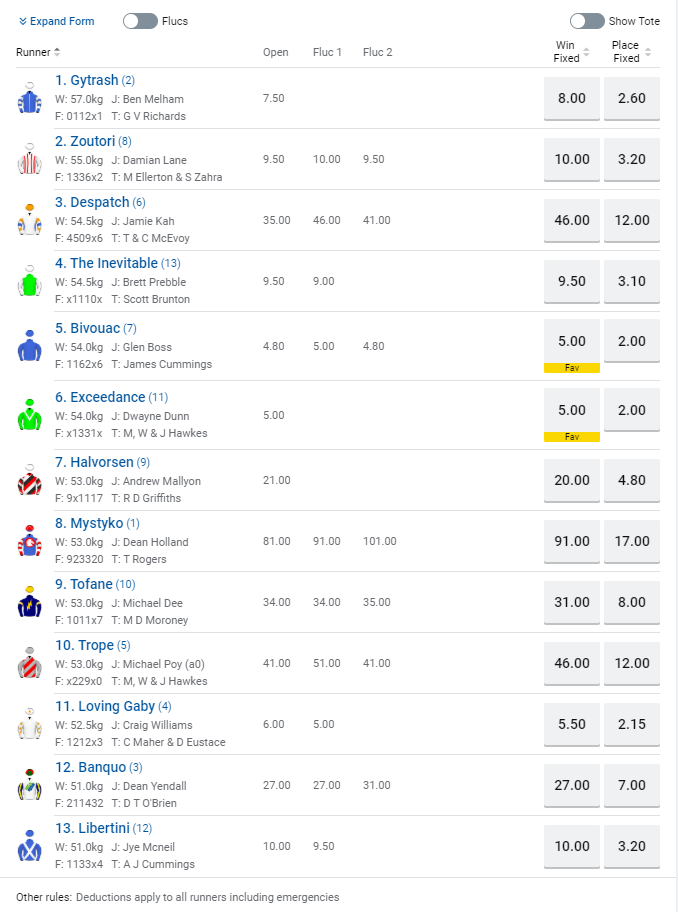Click Bivouac blue jockey silks icon
Image resolution: width=678 pixels, height=912 pixels.
29,346
